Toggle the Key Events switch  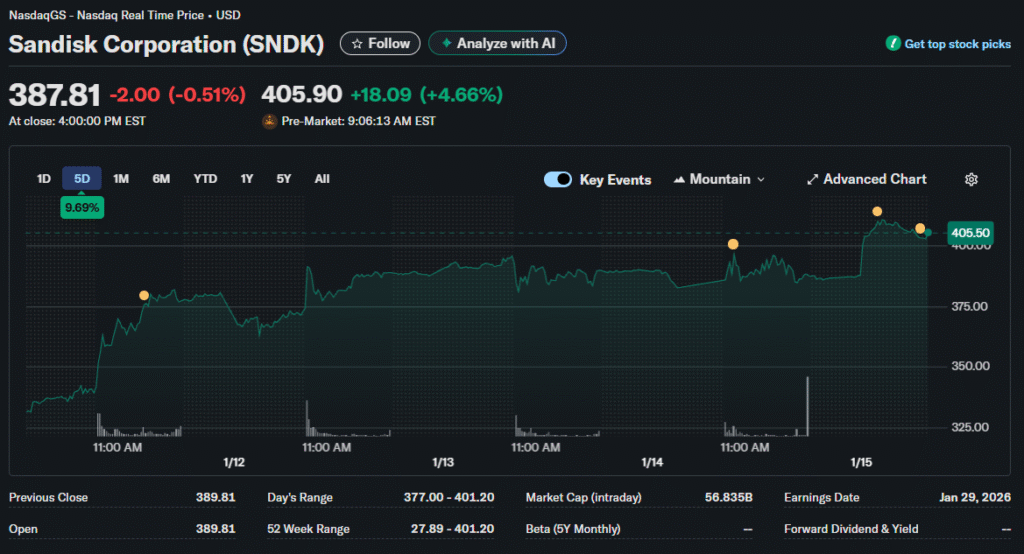[x=558, y=180]
